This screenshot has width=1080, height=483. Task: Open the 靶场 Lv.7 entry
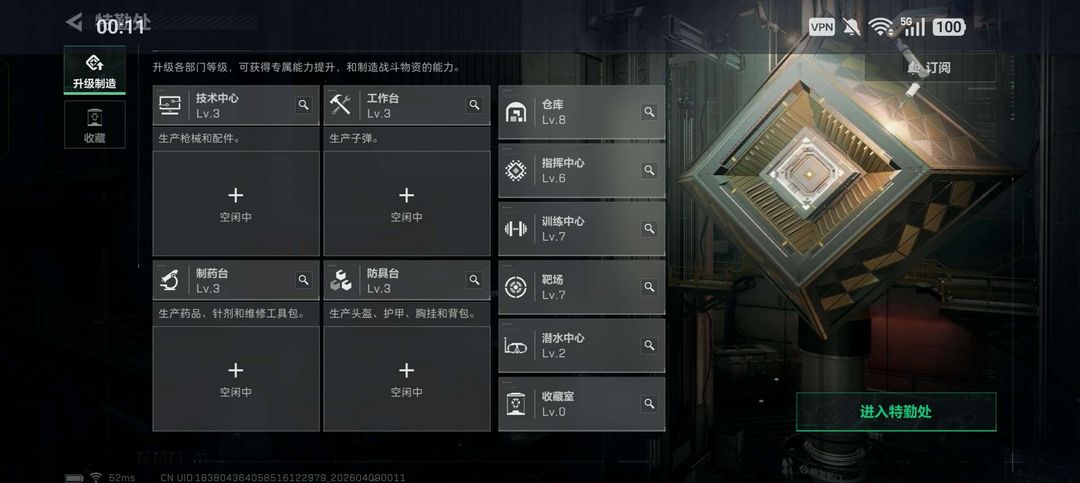coord(582,287)
